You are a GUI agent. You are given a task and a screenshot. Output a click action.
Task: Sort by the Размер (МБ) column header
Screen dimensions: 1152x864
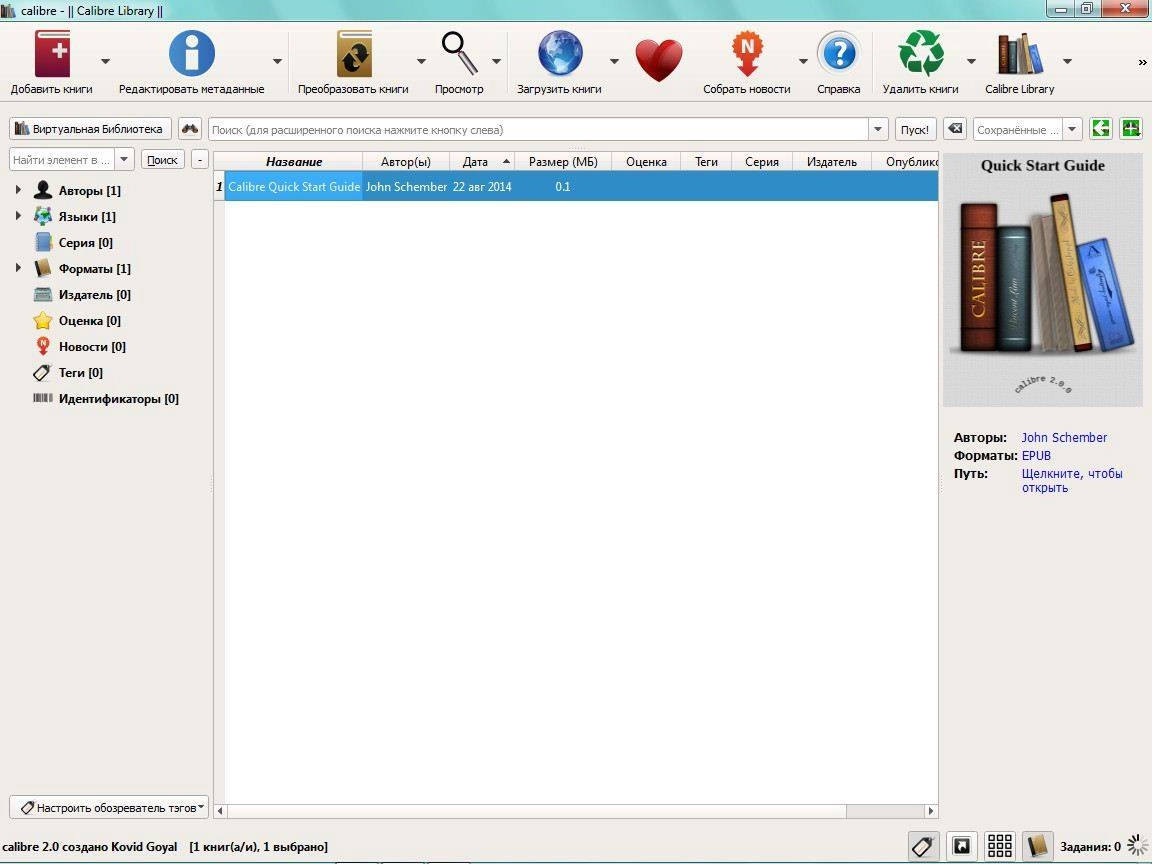[x=563, y=162]
